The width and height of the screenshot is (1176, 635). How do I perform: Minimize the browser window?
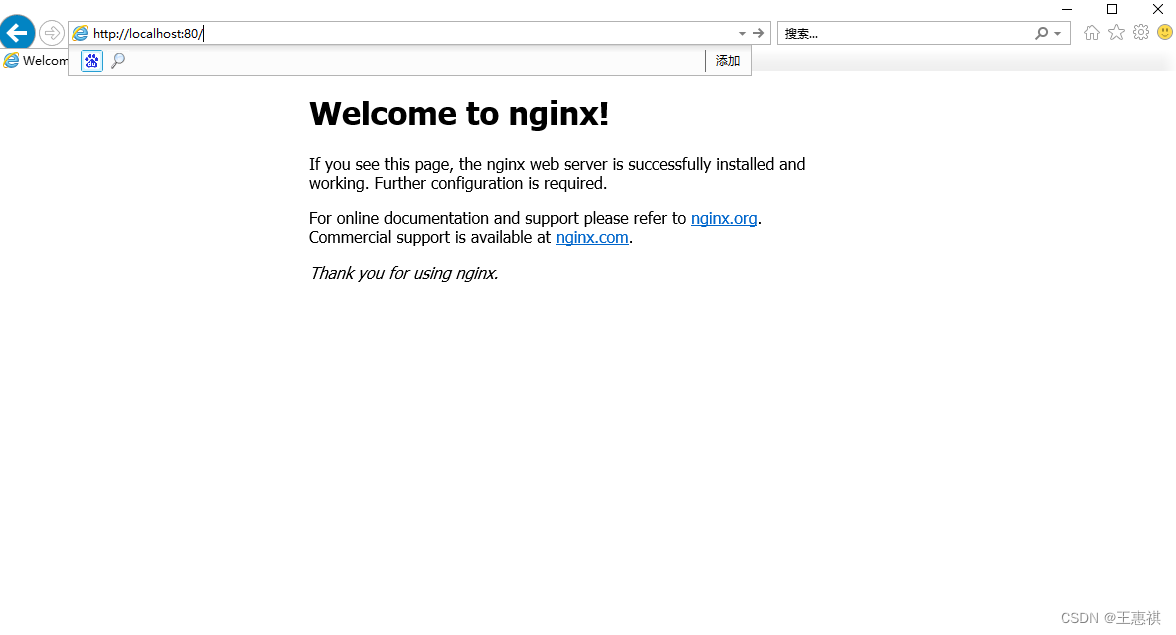pos(1066,9)
